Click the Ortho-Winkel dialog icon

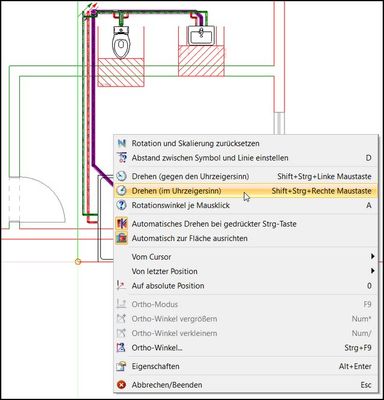121,348
